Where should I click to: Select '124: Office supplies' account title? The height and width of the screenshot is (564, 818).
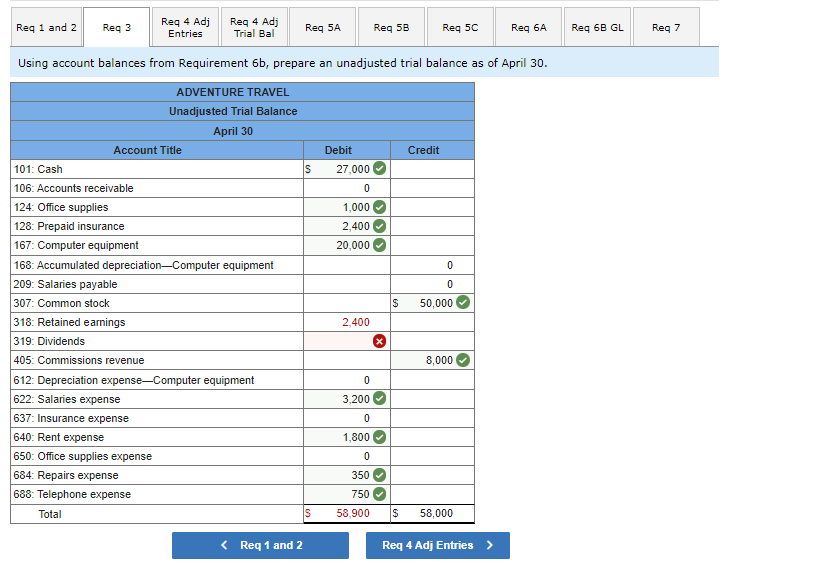[61, 207]
